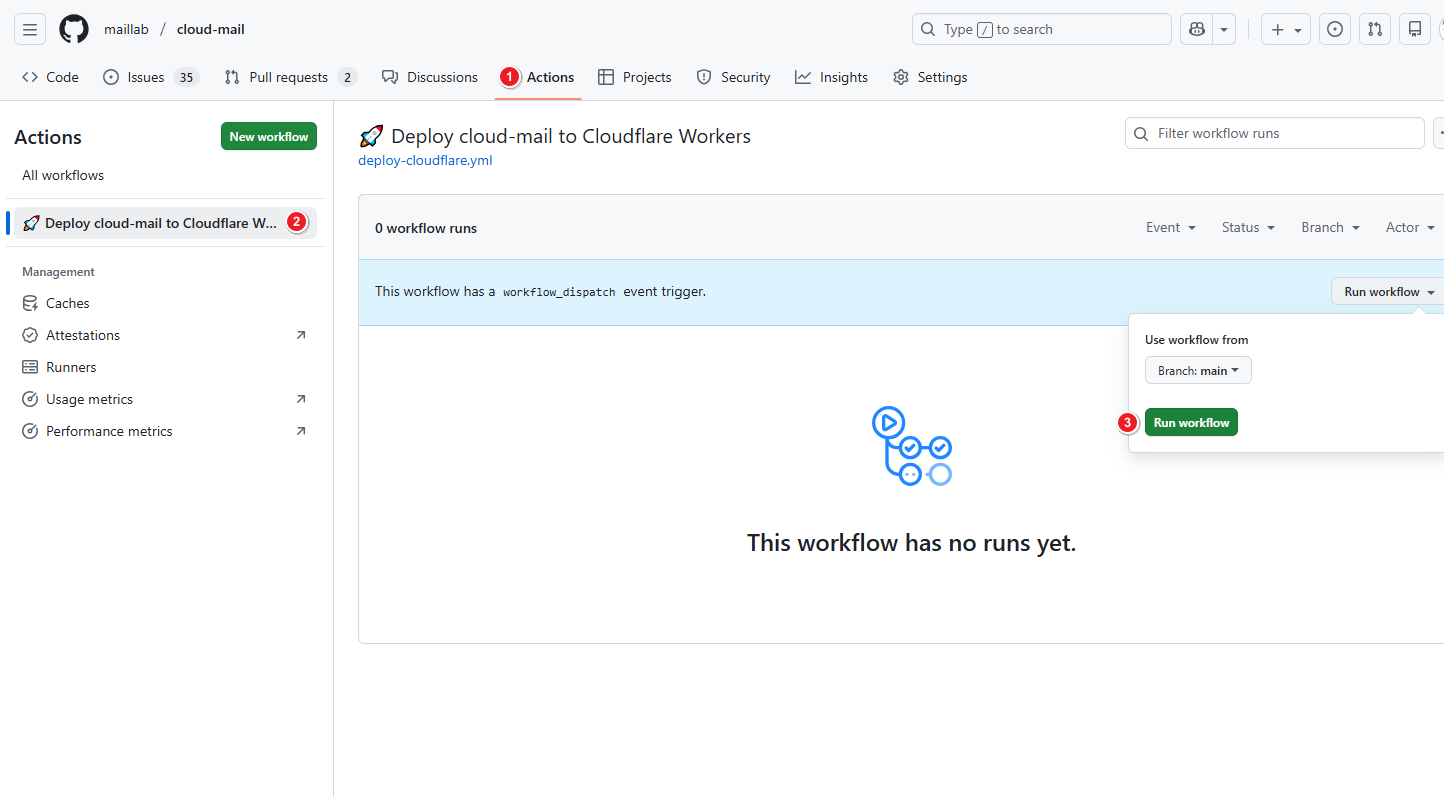The image size is (1444, 797).
Task: Open Copilot chat icon in header
Action: tap(1196, 30)
